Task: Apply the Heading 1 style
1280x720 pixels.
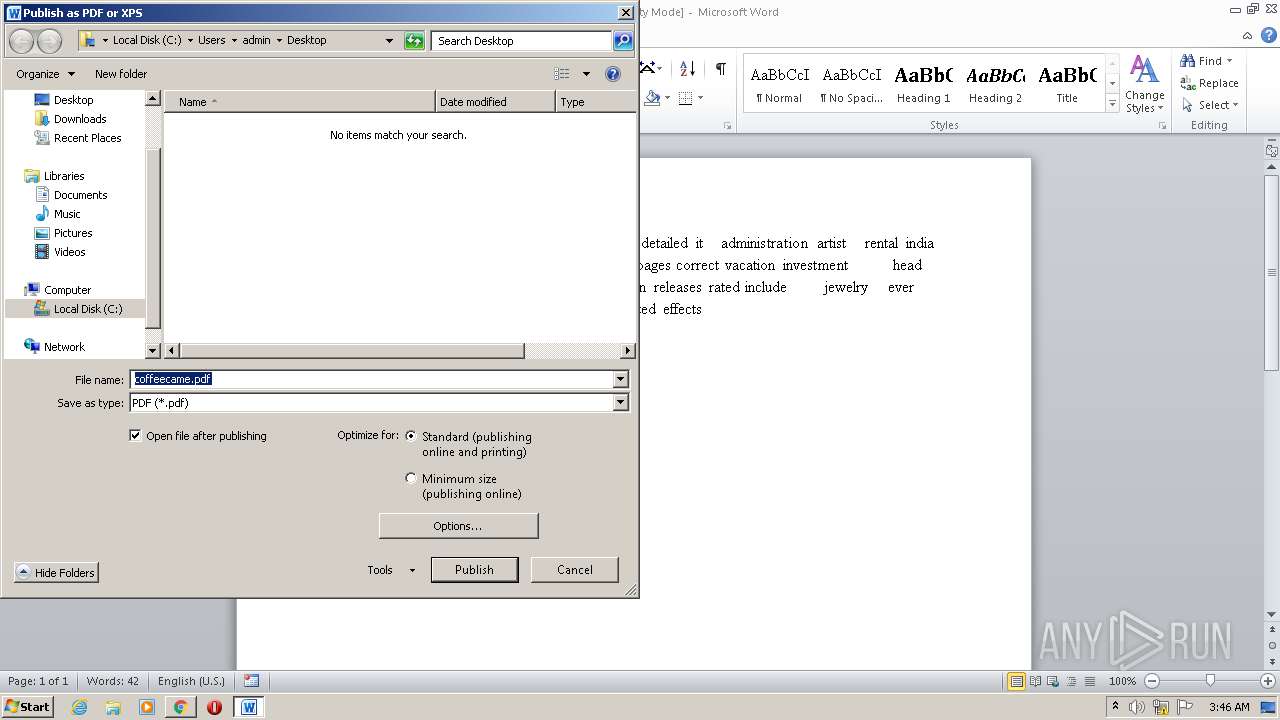Action: (x=923, y=84)
